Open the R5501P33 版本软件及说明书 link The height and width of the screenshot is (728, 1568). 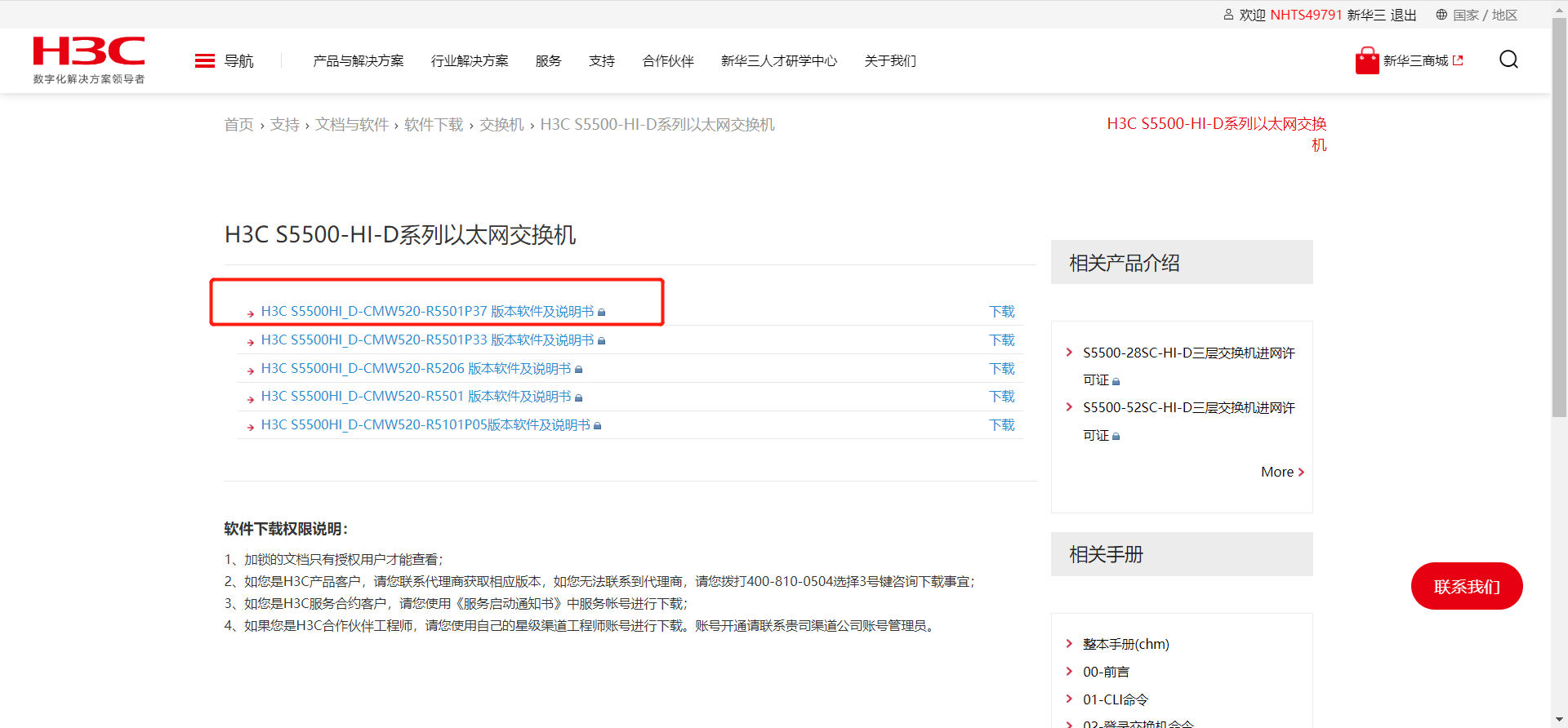point(428,340)
